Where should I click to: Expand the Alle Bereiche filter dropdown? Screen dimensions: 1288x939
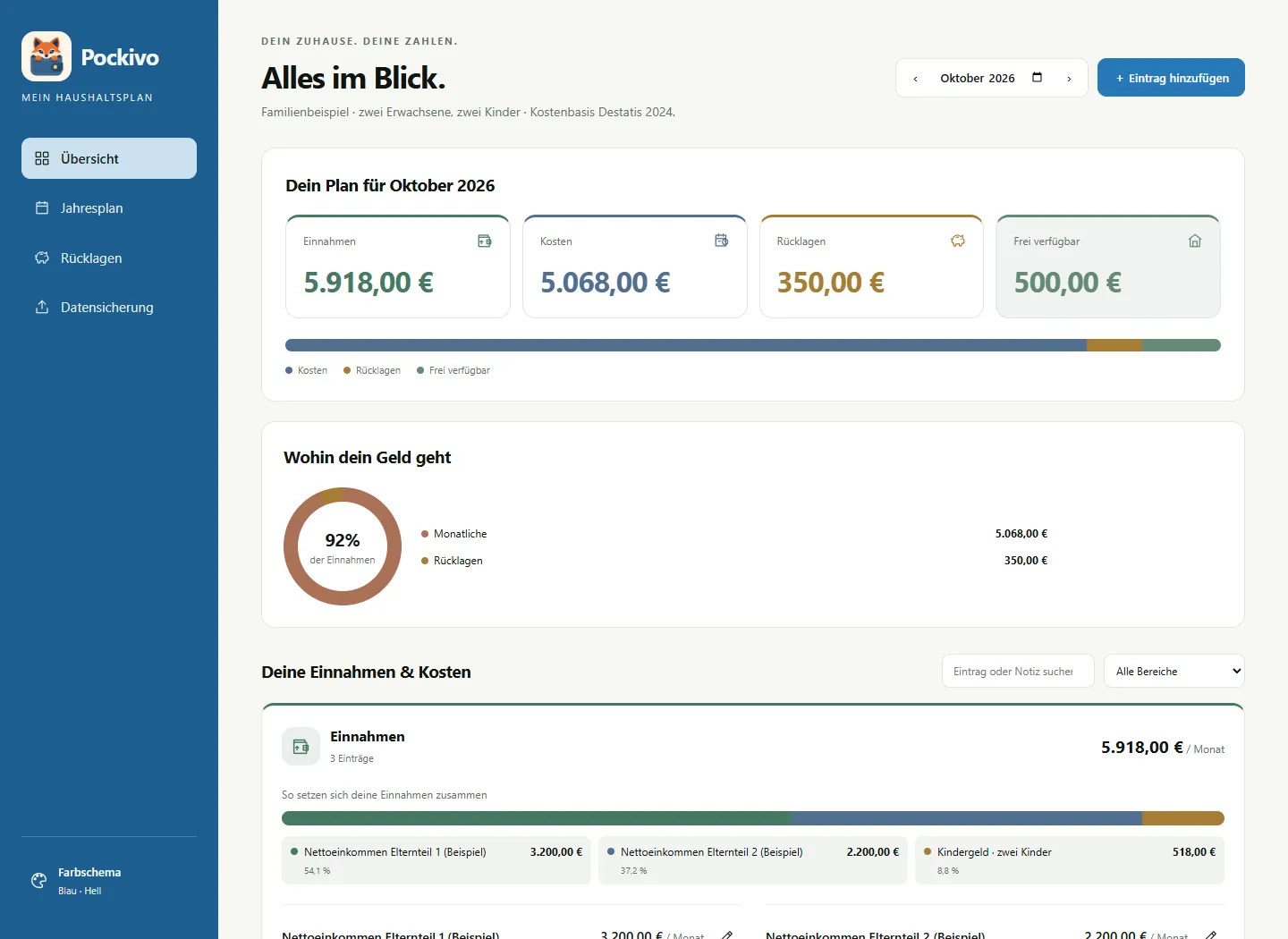(x=1174, y=672)
